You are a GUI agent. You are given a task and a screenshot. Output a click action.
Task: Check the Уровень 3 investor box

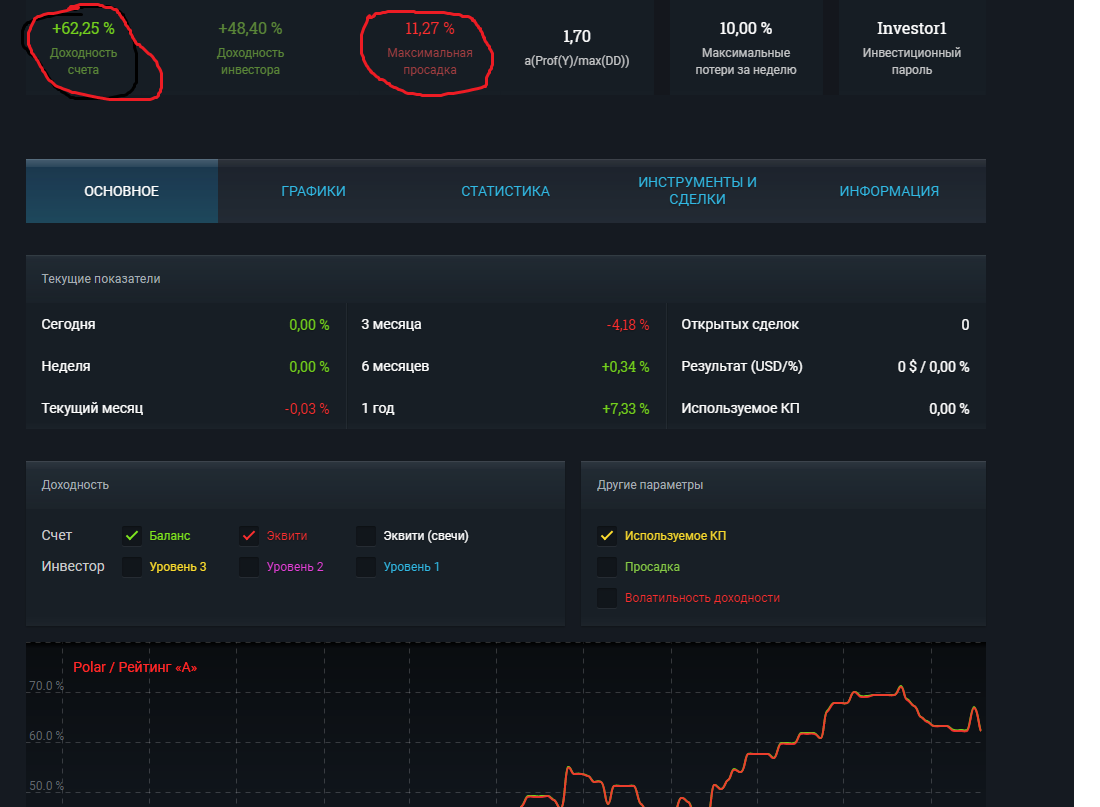click(132, 567)
